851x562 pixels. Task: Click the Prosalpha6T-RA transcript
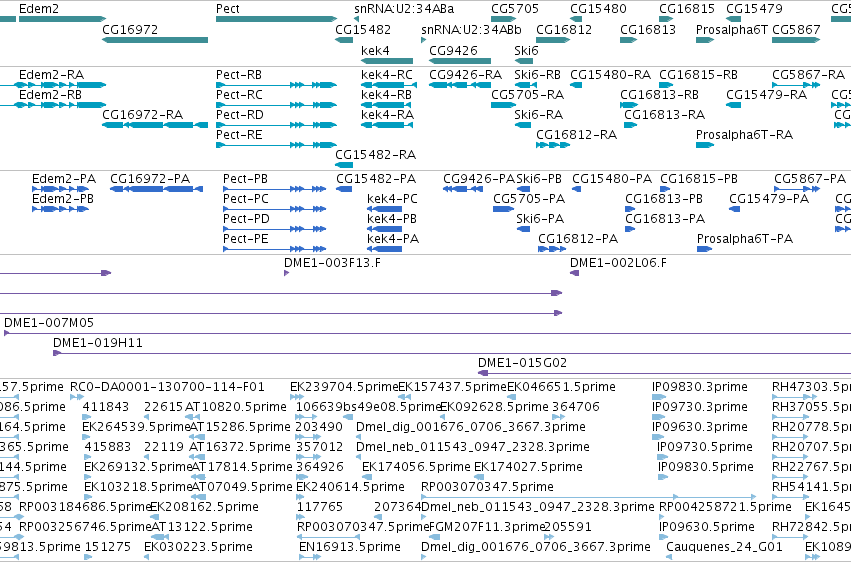coord(705,145)
